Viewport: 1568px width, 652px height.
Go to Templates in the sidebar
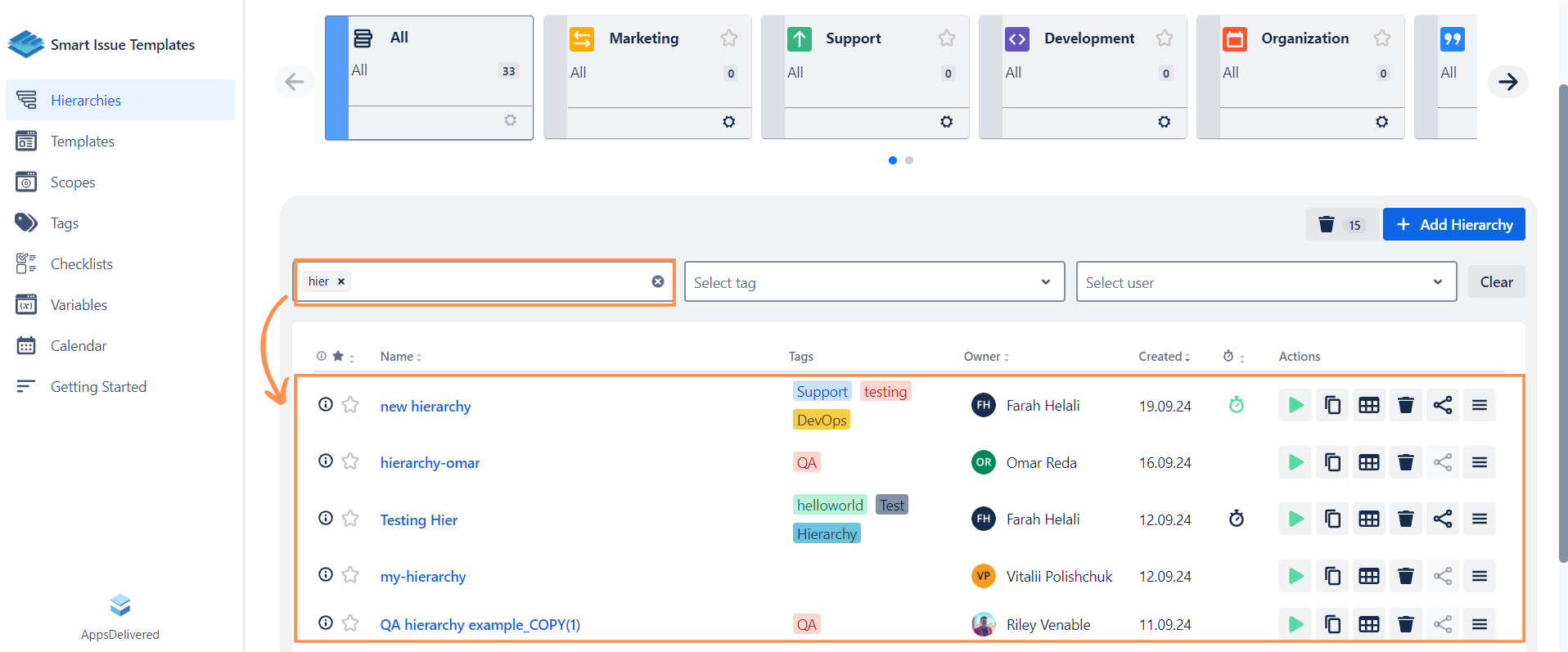pyautogui.click(x=82, y=142)
